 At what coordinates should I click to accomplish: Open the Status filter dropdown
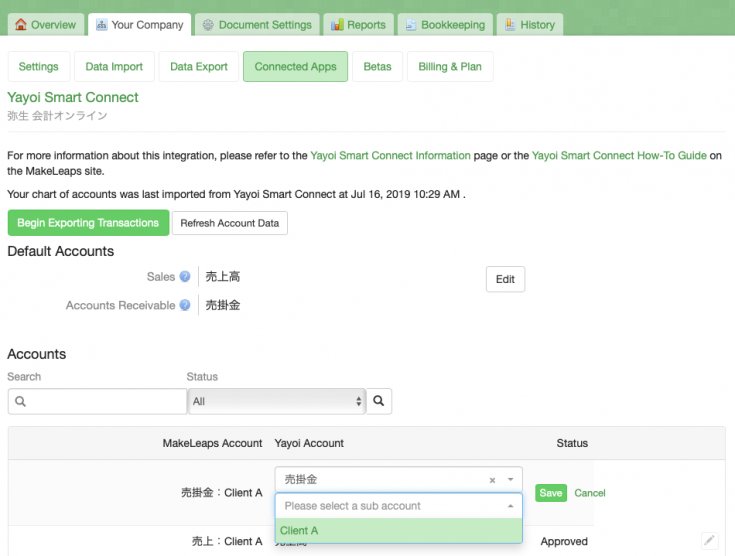[277, 401]
